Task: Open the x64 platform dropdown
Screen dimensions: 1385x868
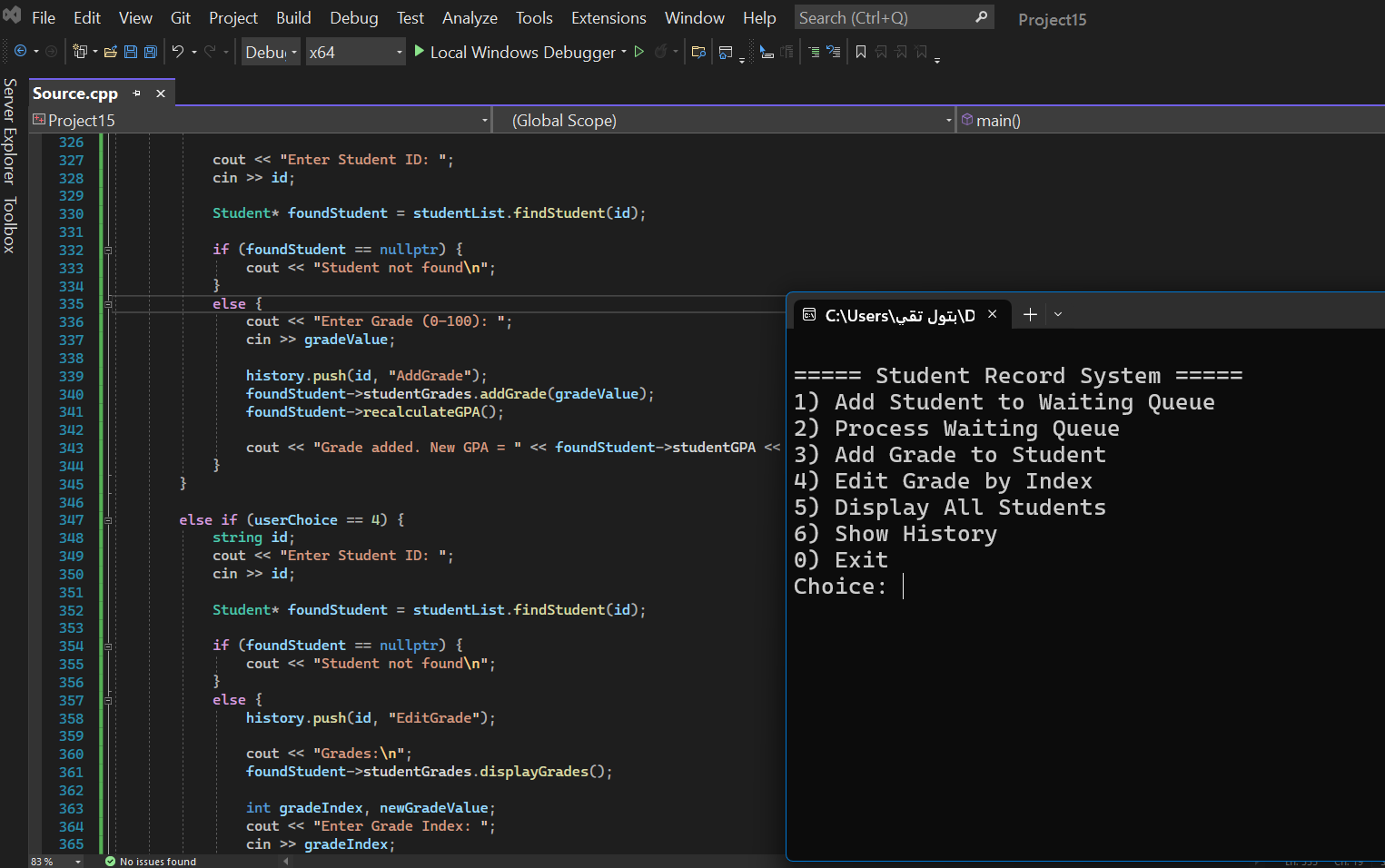Action: pyautogui.click(x=355, y=52)
